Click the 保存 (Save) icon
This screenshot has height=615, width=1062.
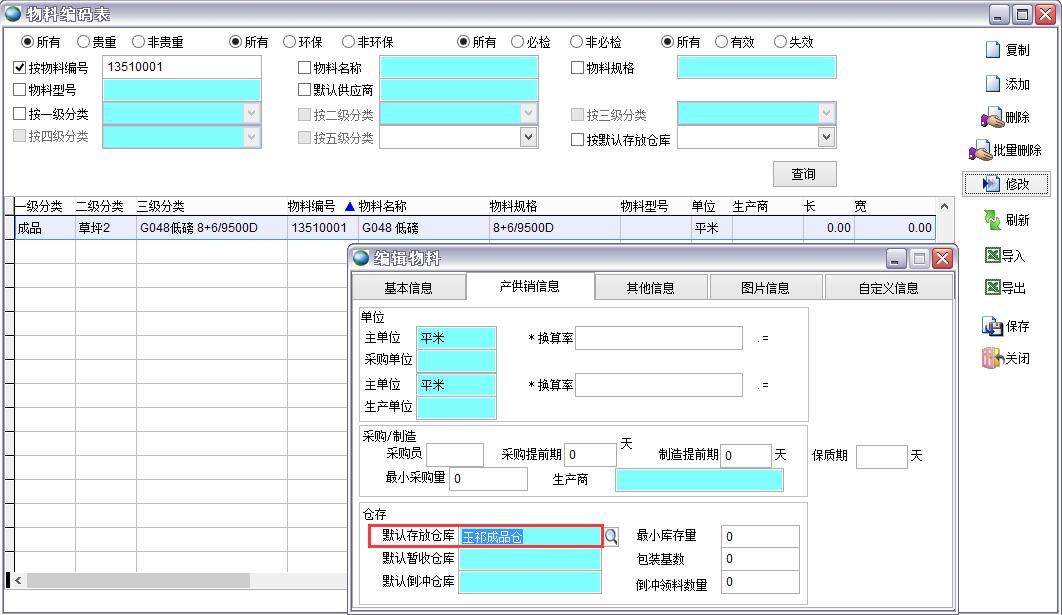click(992, 326)
